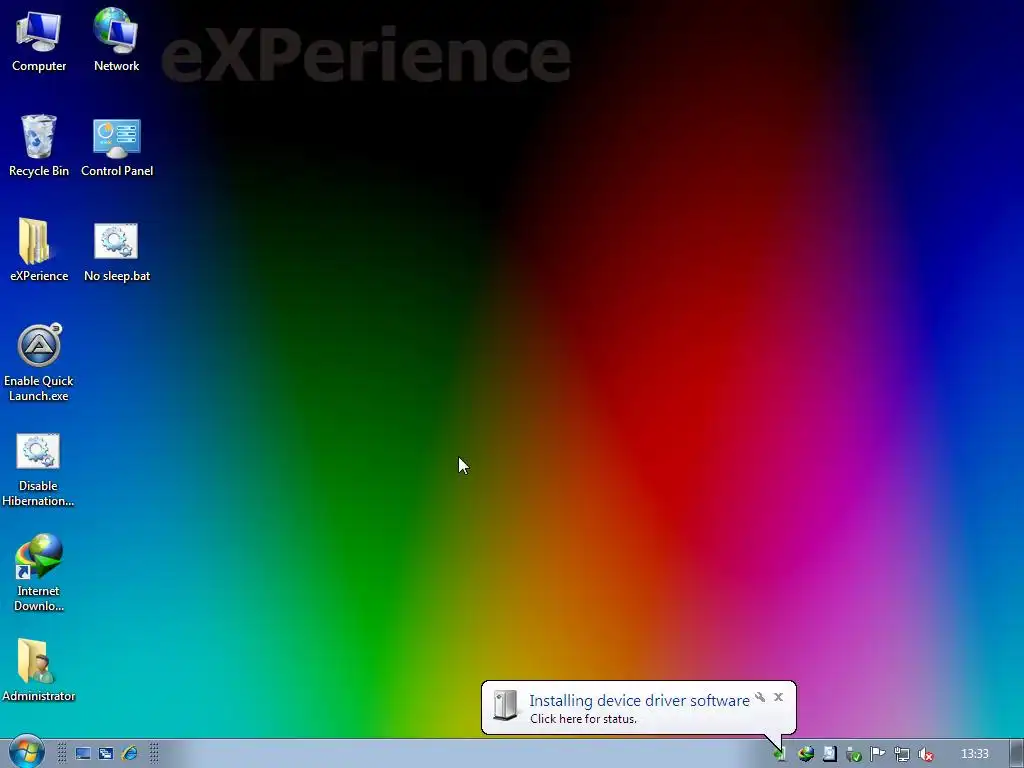This screenshot has height=768, width=1024.
Task: Click the 13:33 taskbar clock
Action: [975, 754]
